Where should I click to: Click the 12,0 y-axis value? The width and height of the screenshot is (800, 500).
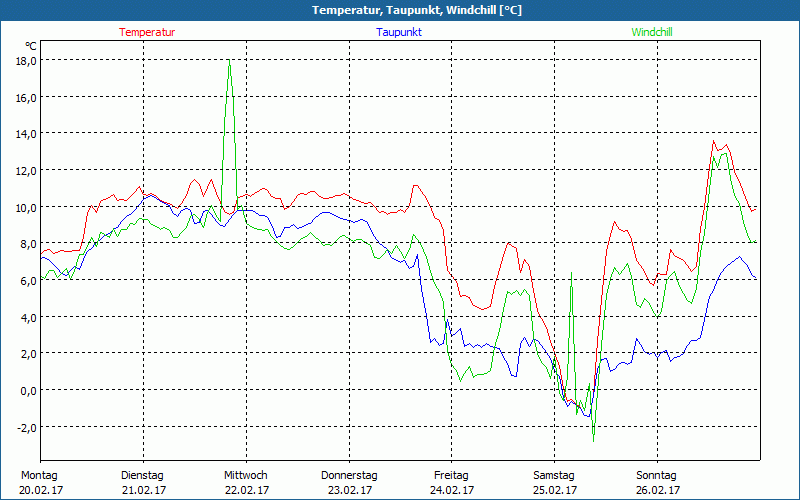point(27,171)
